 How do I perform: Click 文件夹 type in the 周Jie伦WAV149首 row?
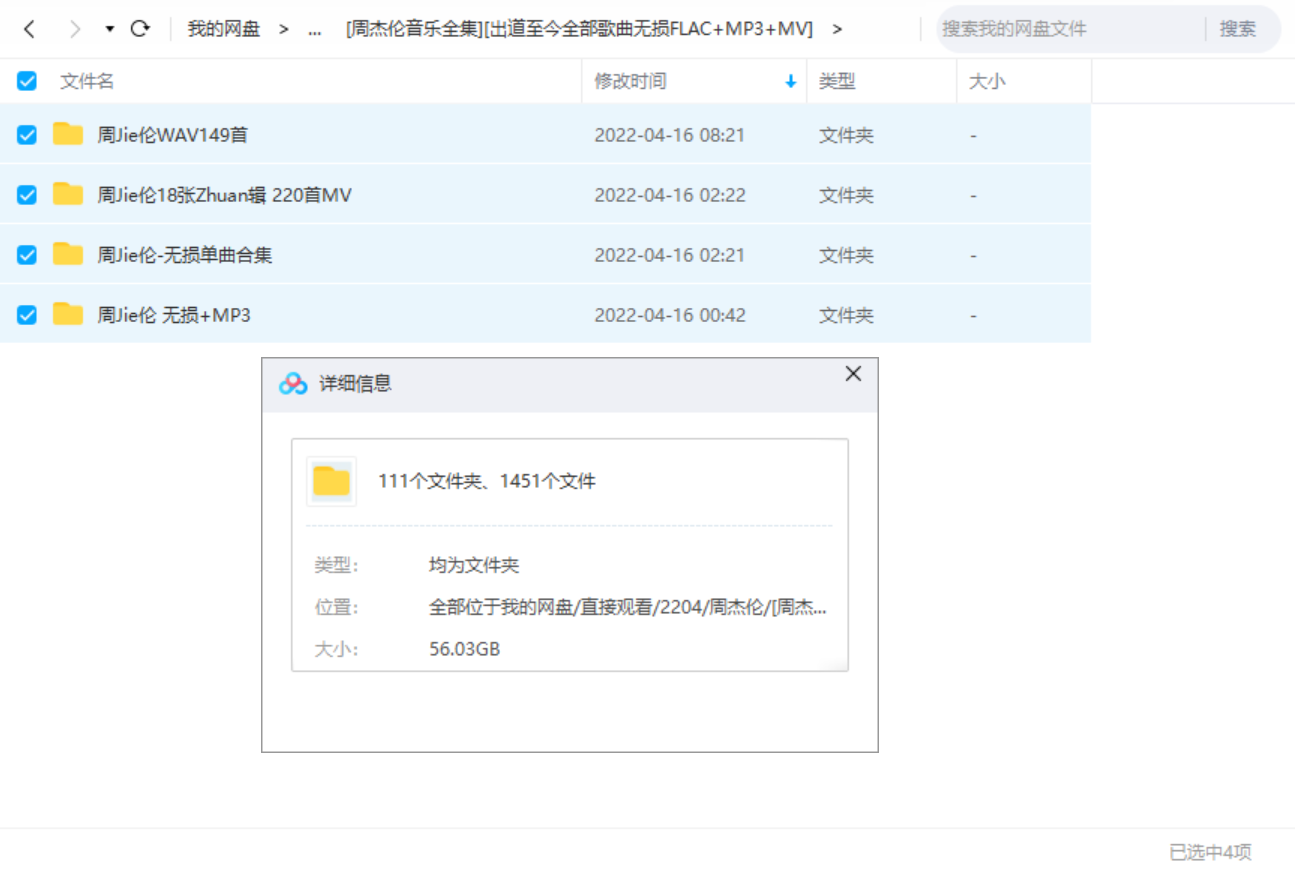(846, 135)
